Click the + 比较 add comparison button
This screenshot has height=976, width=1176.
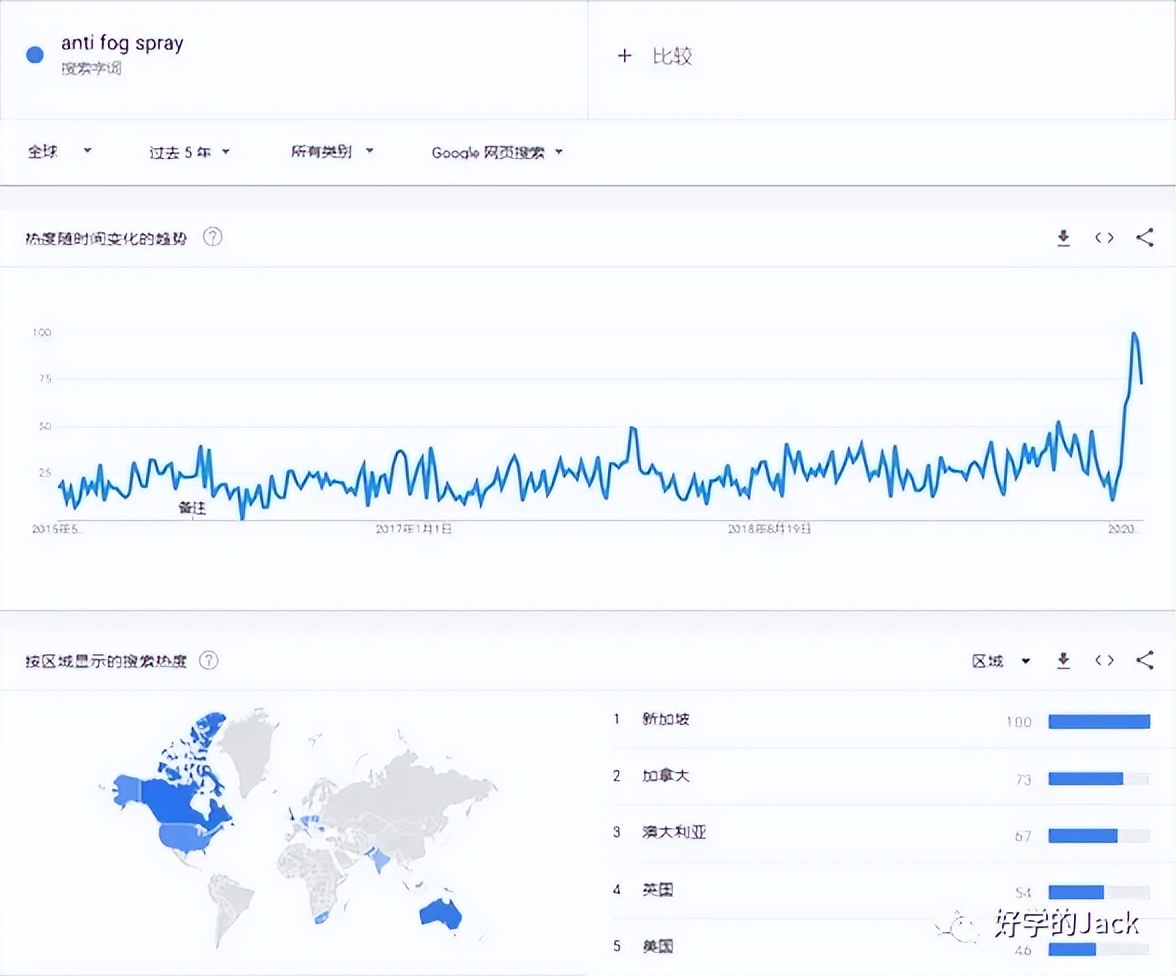655,56
